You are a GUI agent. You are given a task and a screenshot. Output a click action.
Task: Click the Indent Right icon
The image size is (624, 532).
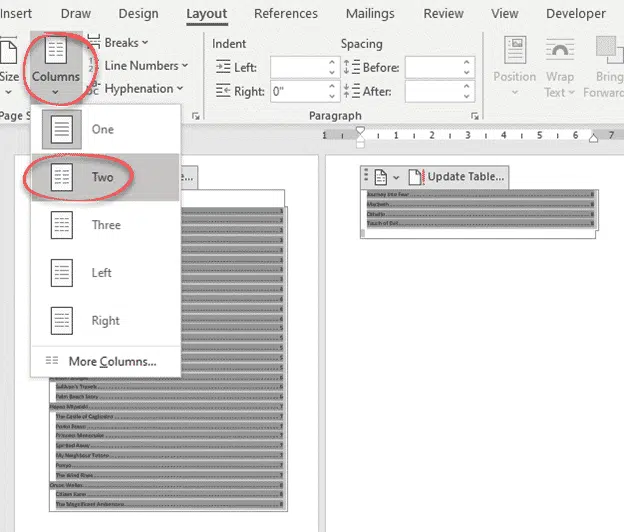tap(223, 91)
